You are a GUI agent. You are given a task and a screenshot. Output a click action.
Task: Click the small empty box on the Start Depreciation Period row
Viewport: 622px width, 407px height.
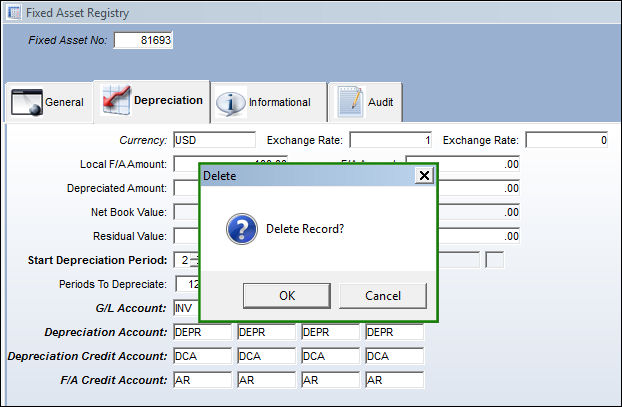[494, 260]
